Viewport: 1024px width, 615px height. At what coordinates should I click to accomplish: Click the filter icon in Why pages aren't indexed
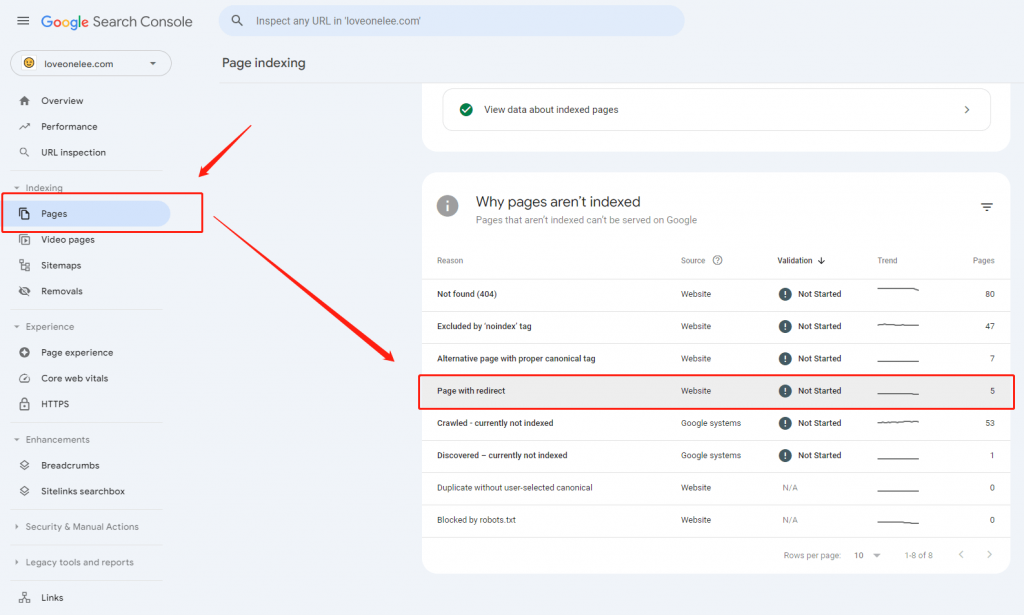pos(986,207)
